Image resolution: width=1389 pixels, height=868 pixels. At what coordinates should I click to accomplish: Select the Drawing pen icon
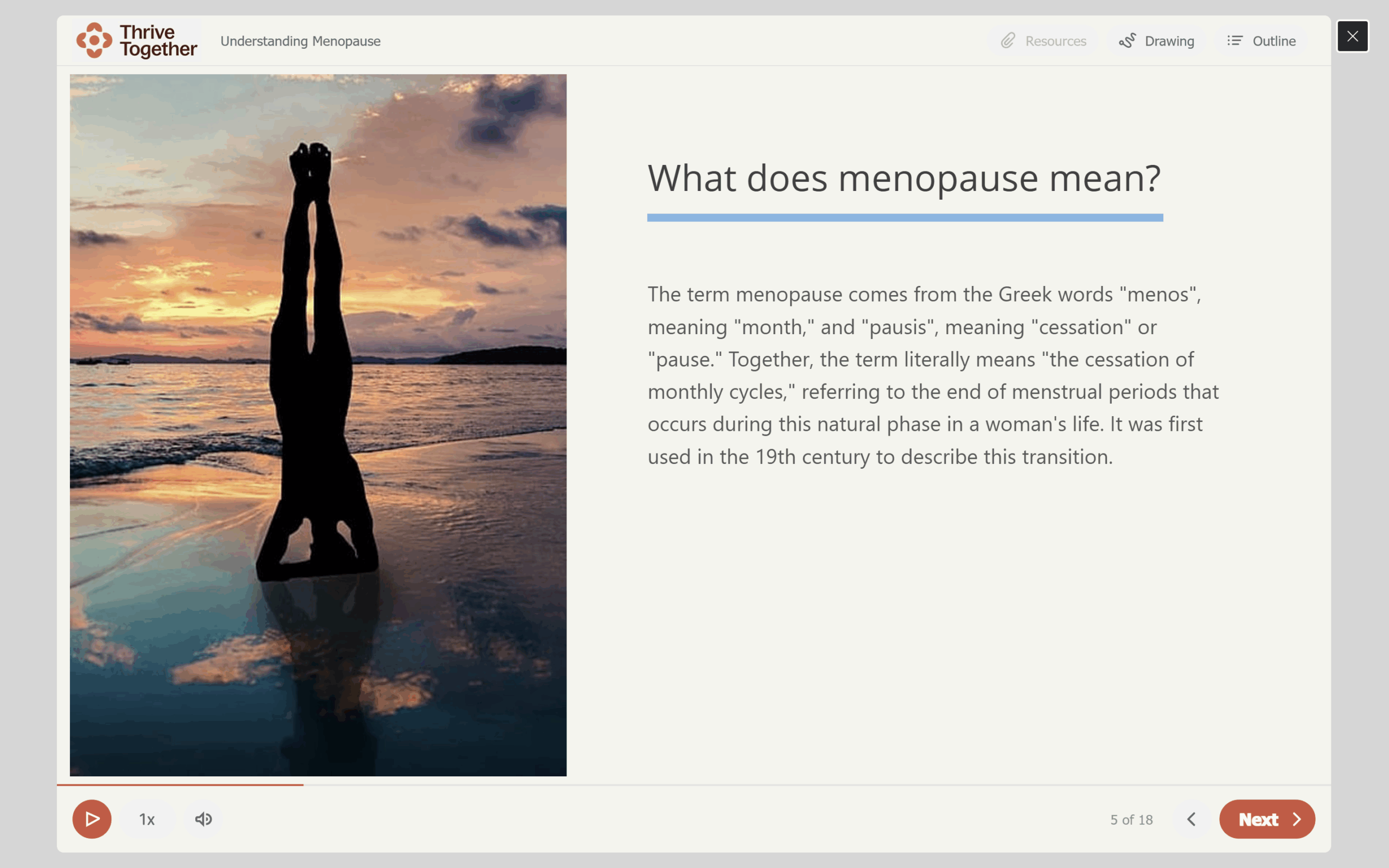click(1127, 40)
